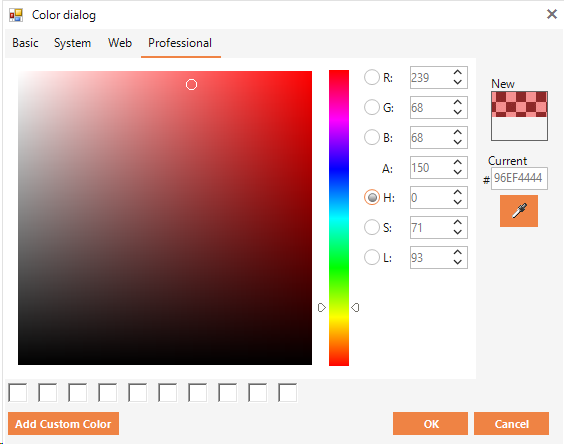
Task: Click the Color dialog app icon in title bar
Action: [x=16, y=15]
